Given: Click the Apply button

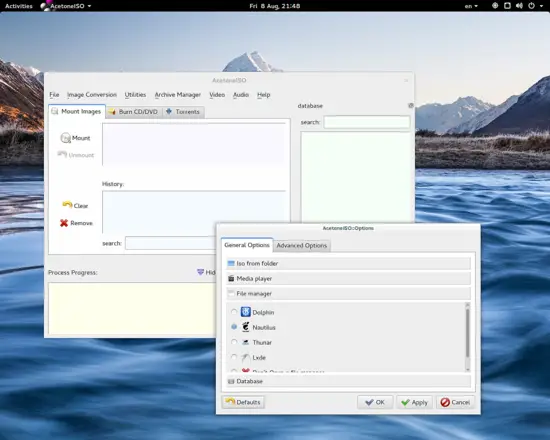Looking at the screenshot, I should point(414,402).
